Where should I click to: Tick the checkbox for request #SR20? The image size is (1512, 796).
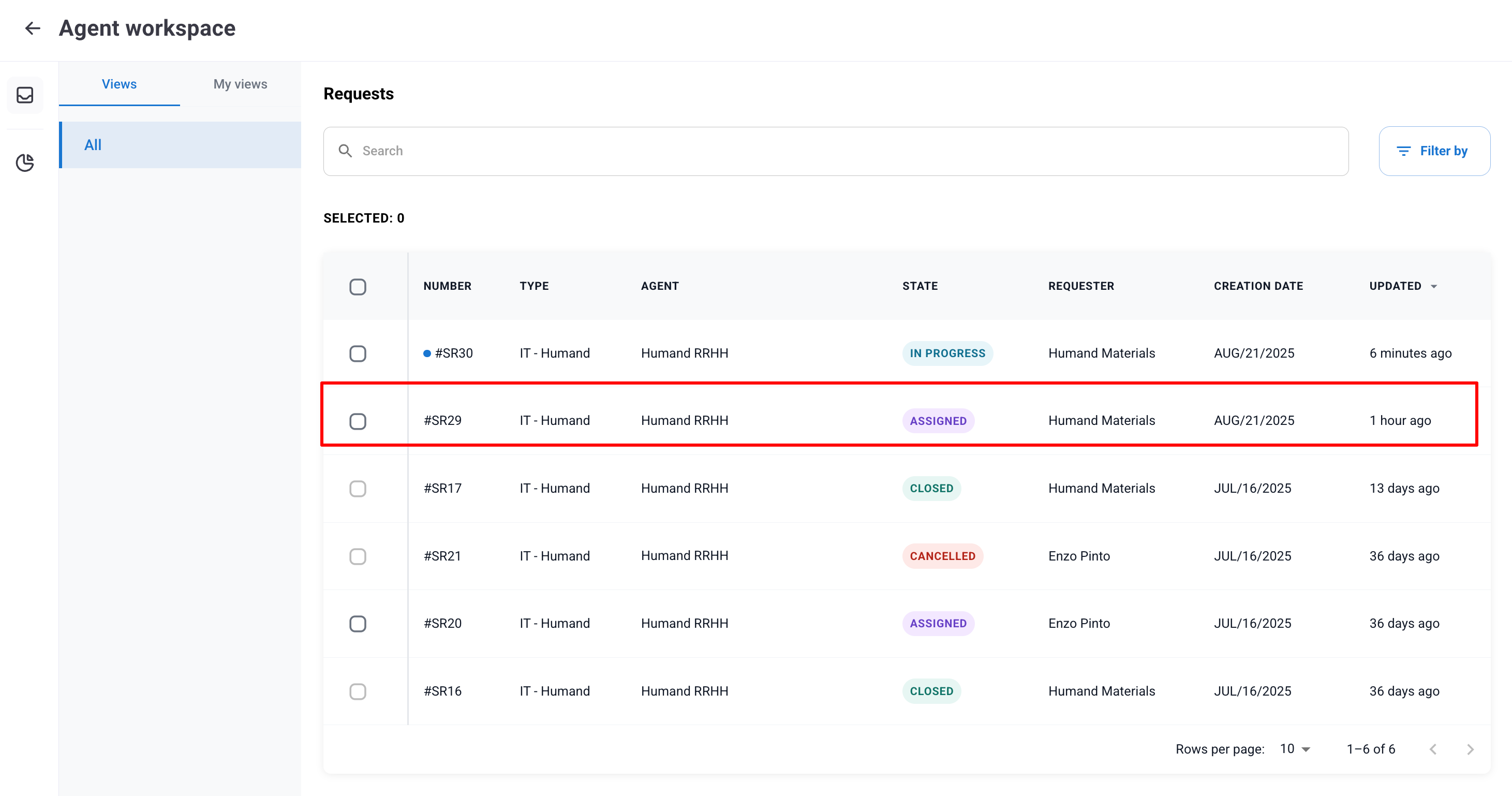pos(358,624)
